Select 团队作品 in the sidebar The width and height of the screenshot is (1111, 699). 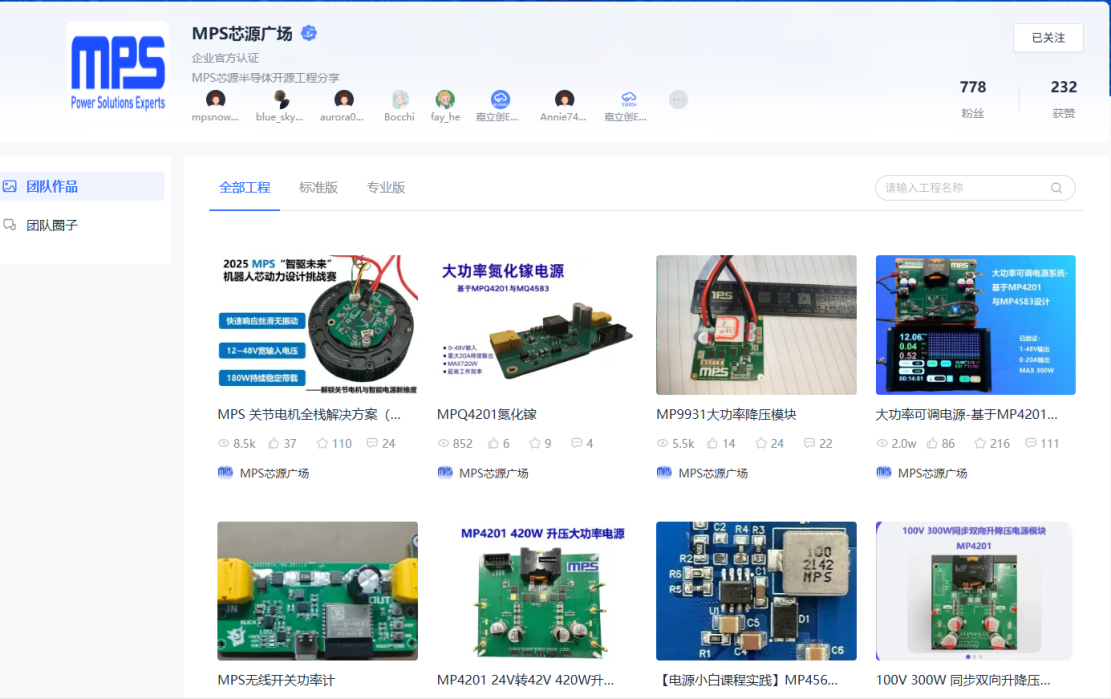[x=81, y=186]
